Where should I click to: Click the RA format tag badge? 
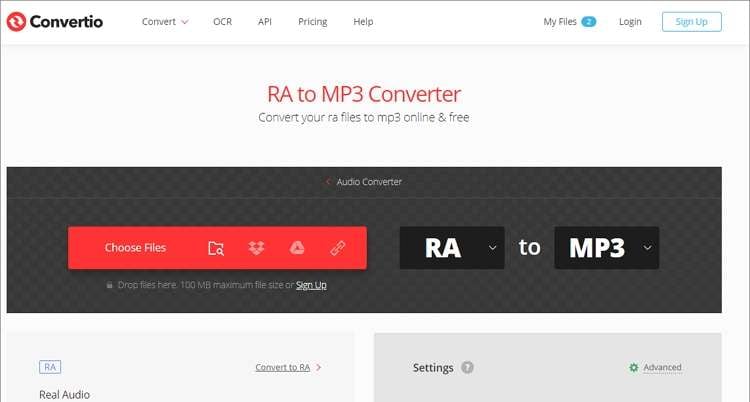[x=50, y=367]
